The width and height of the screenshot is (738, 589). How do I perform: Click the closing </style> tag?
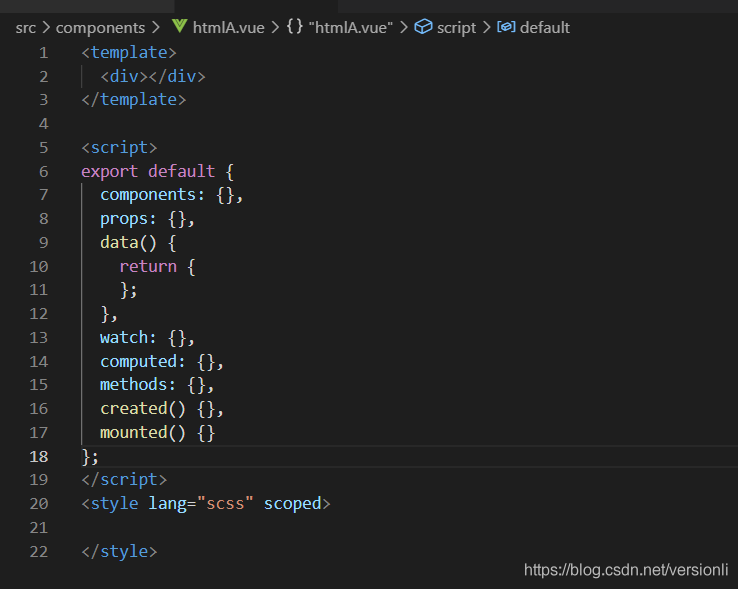coord(119,551)
